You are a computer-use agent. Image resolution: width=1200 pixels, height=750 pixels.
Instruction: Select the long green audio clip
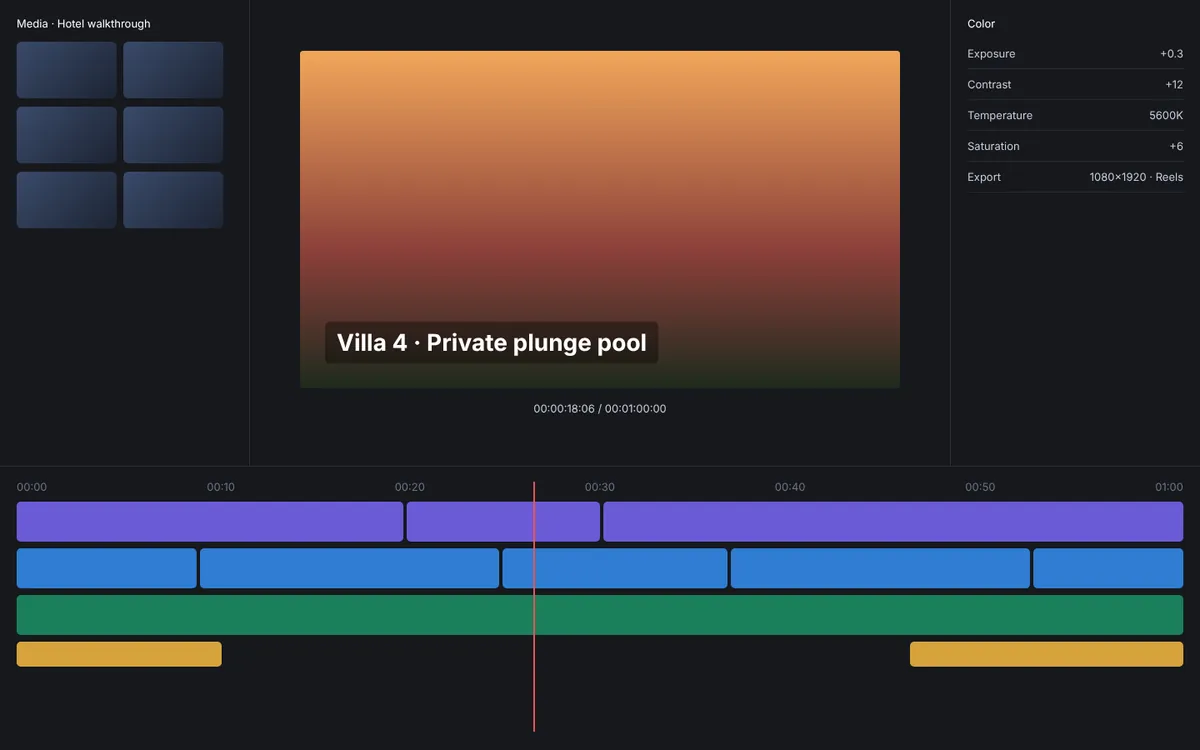(x=600, y=615)
